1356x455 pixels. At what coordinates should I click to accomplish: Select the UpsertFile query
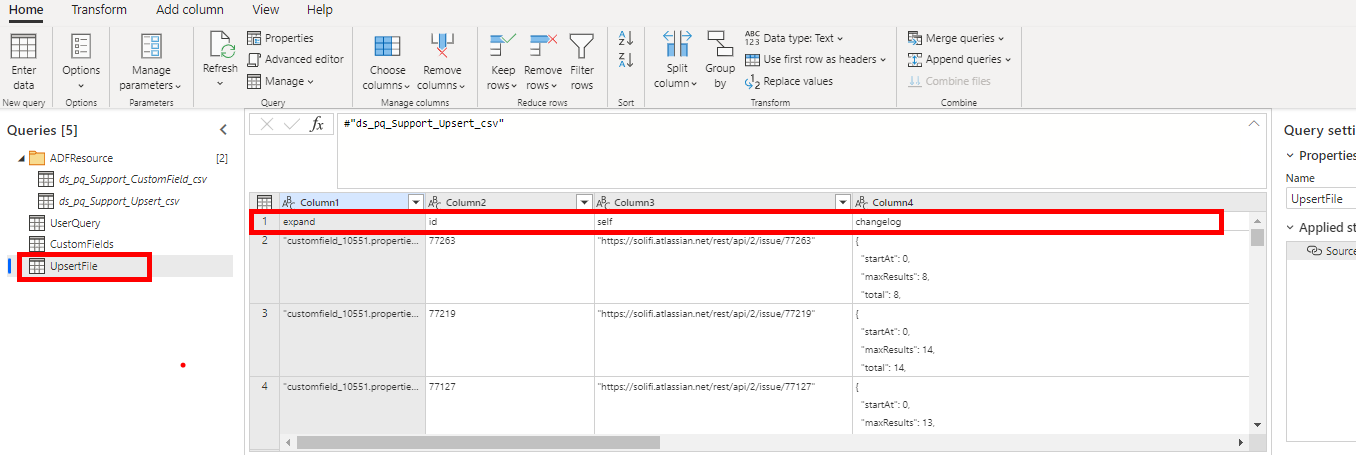(74, 266)
